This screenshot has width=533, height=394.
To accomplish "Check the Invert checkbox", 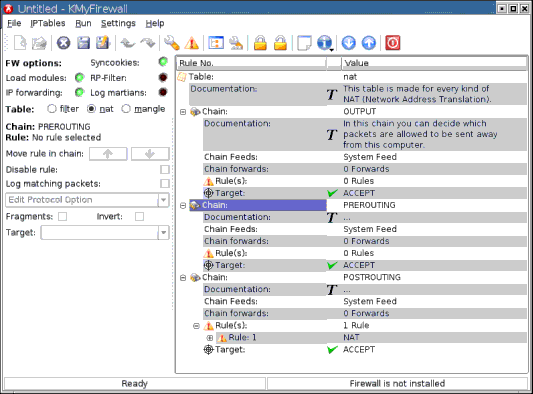I will pos(139,217).
